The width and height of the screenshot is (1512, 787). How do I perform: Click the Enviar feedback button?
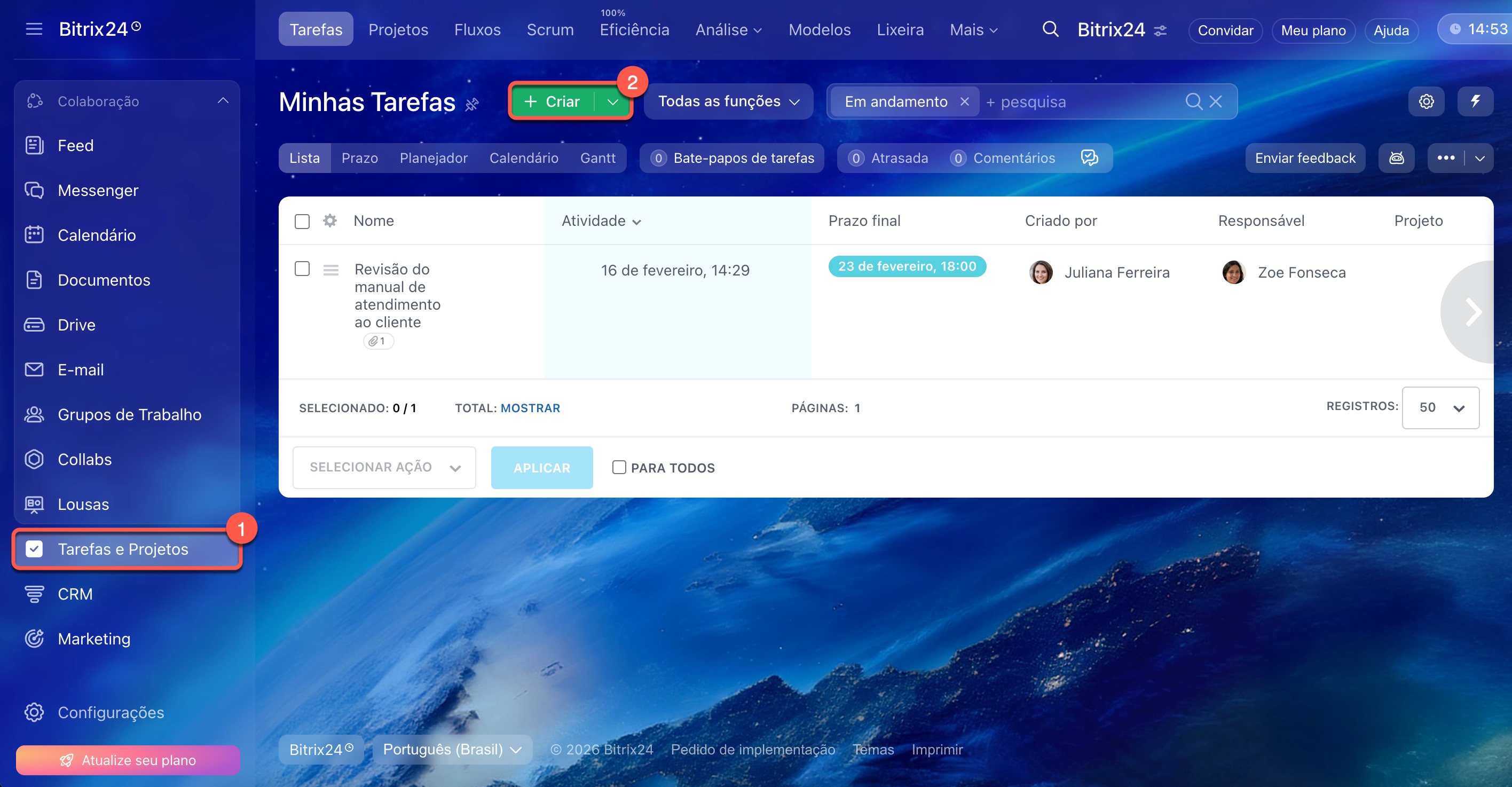pyautogui.click(x=1305, y=158)
